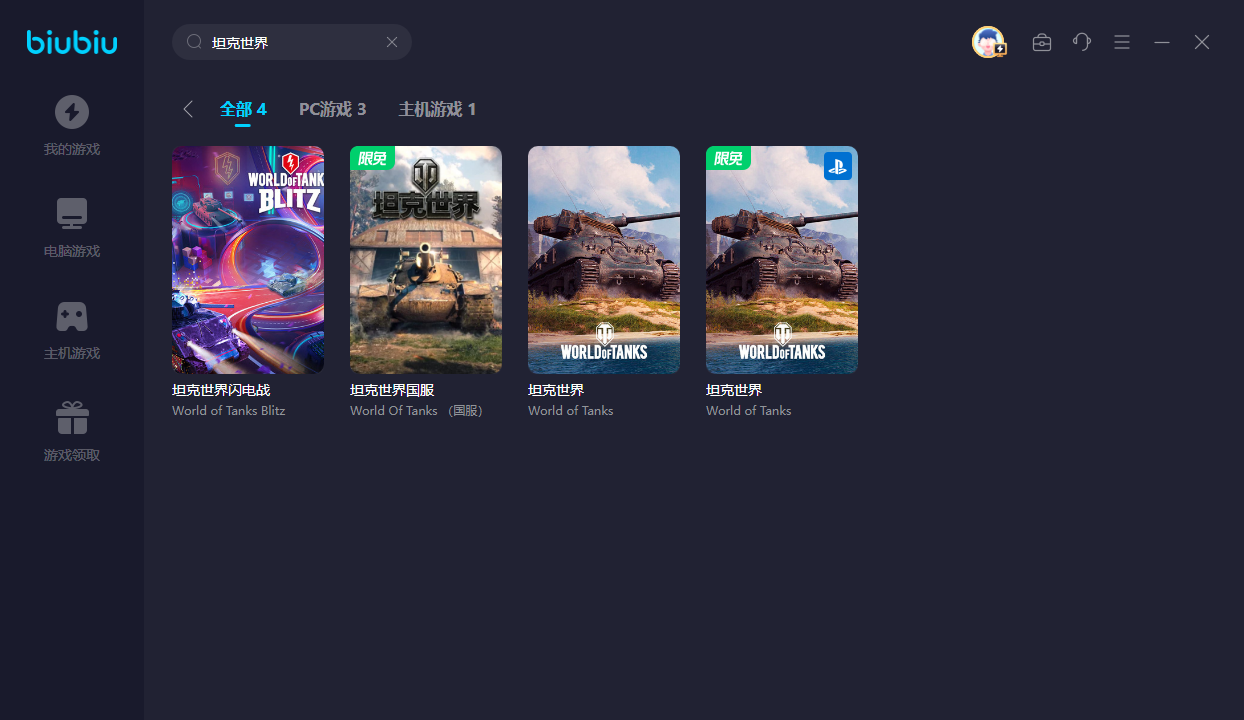Clear the search text with X
1244x720 pixels.
[x=392, y=42]
